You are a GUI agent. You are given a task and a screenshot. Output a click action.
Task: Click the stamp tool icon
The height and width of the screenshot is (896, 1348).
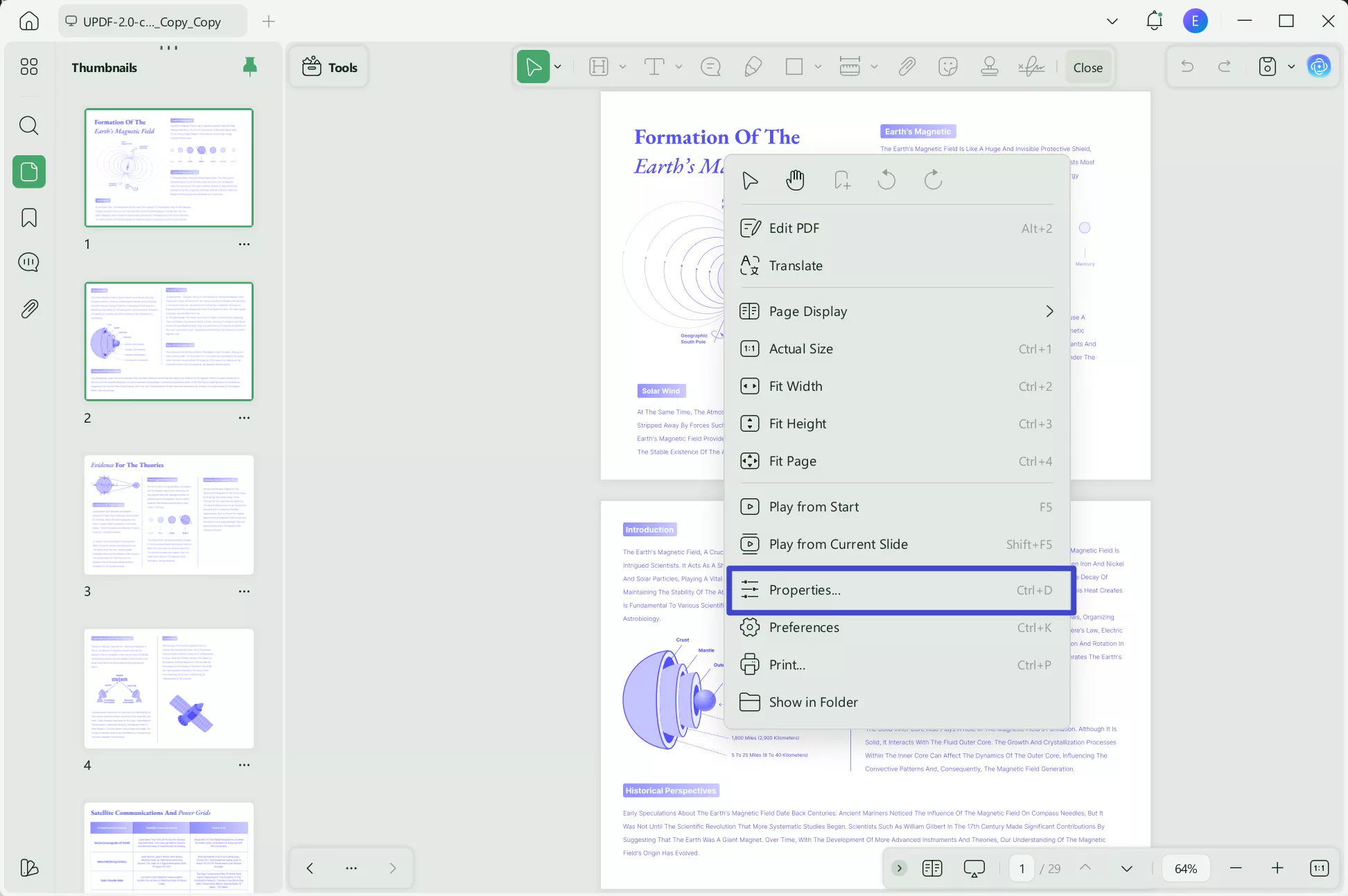(990, 67)
